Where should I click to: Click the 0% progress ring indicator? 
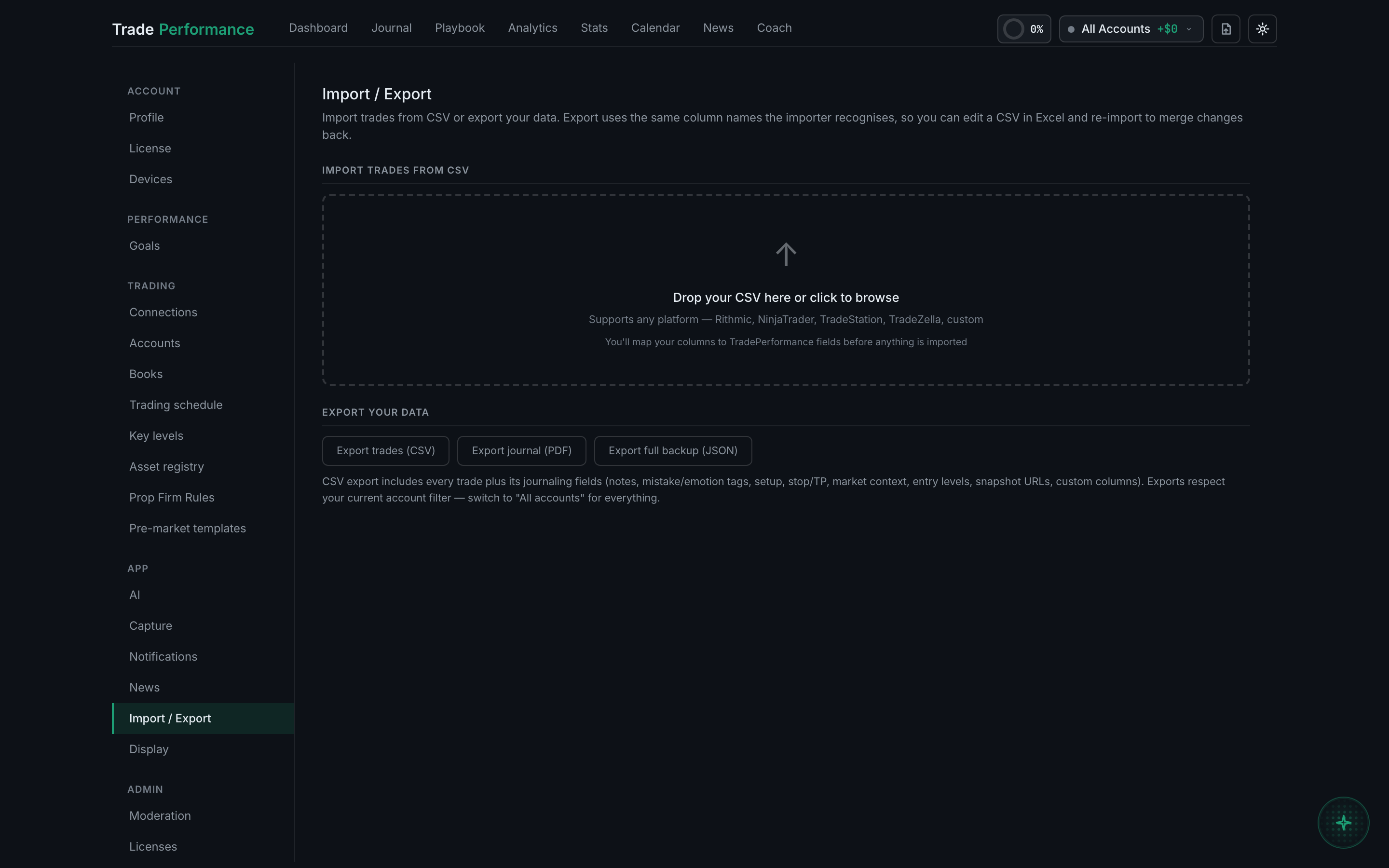coord(1024,29)
